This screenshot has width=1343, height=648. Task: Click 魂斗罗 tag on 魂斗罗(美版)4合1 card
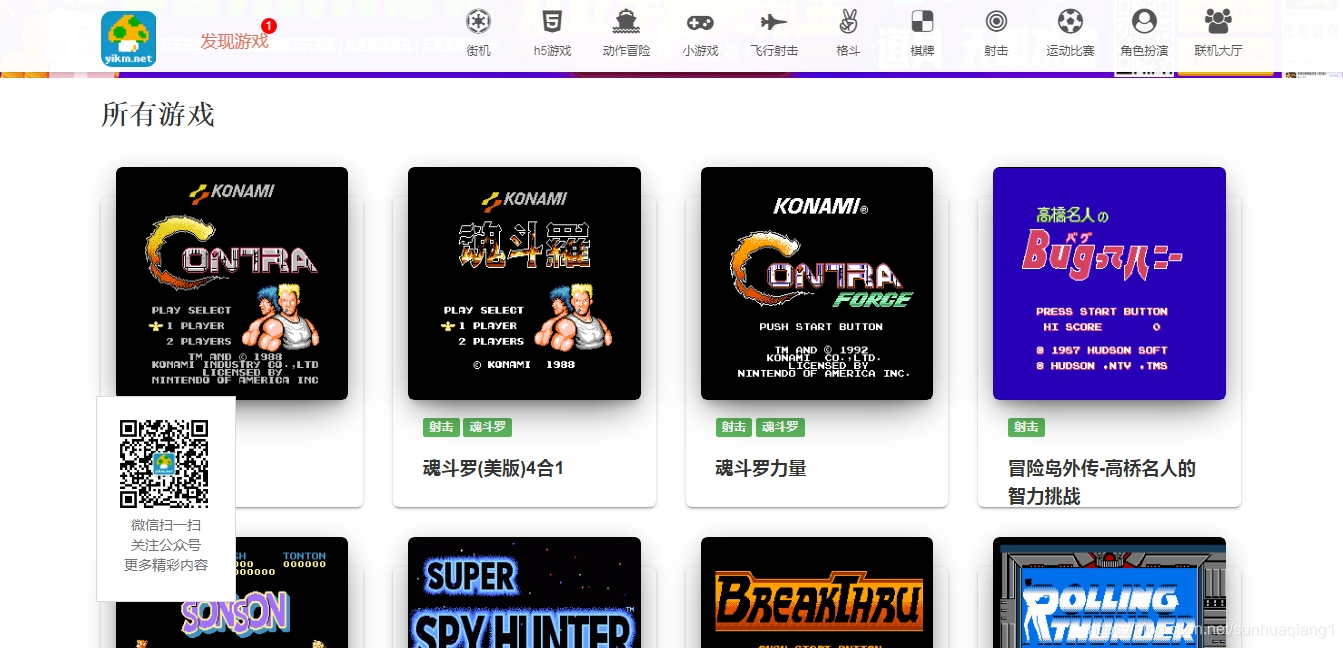pyautogui.click(x=488, y=427)
